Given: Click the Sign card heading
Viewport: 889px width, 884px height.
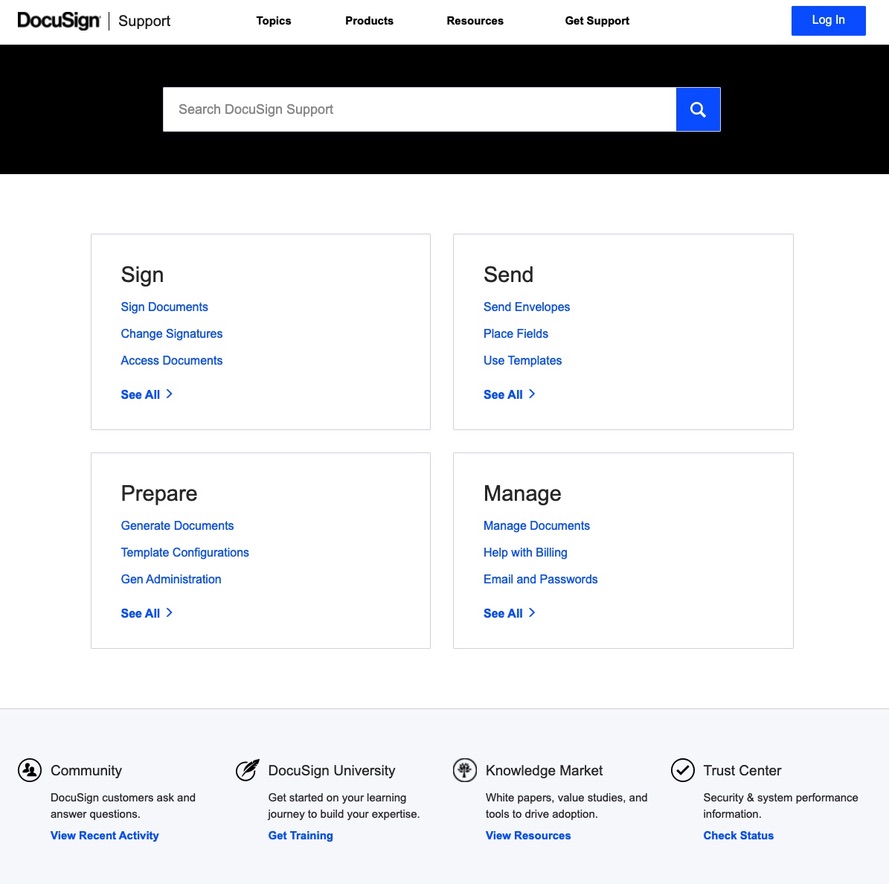Looking at the screenshot, I should click(x=142, y=274).
